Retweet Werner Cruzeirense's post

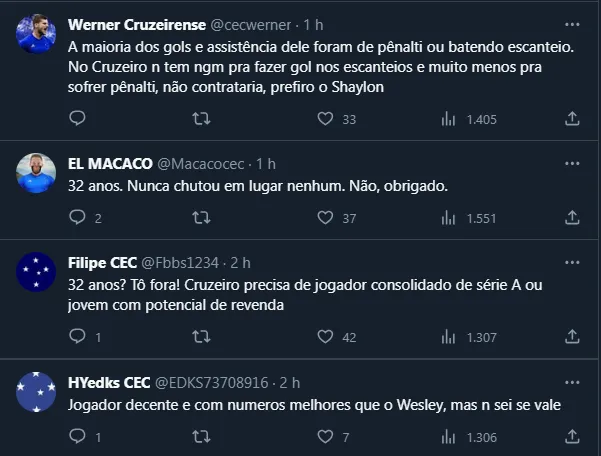click(x=200, y=119)
